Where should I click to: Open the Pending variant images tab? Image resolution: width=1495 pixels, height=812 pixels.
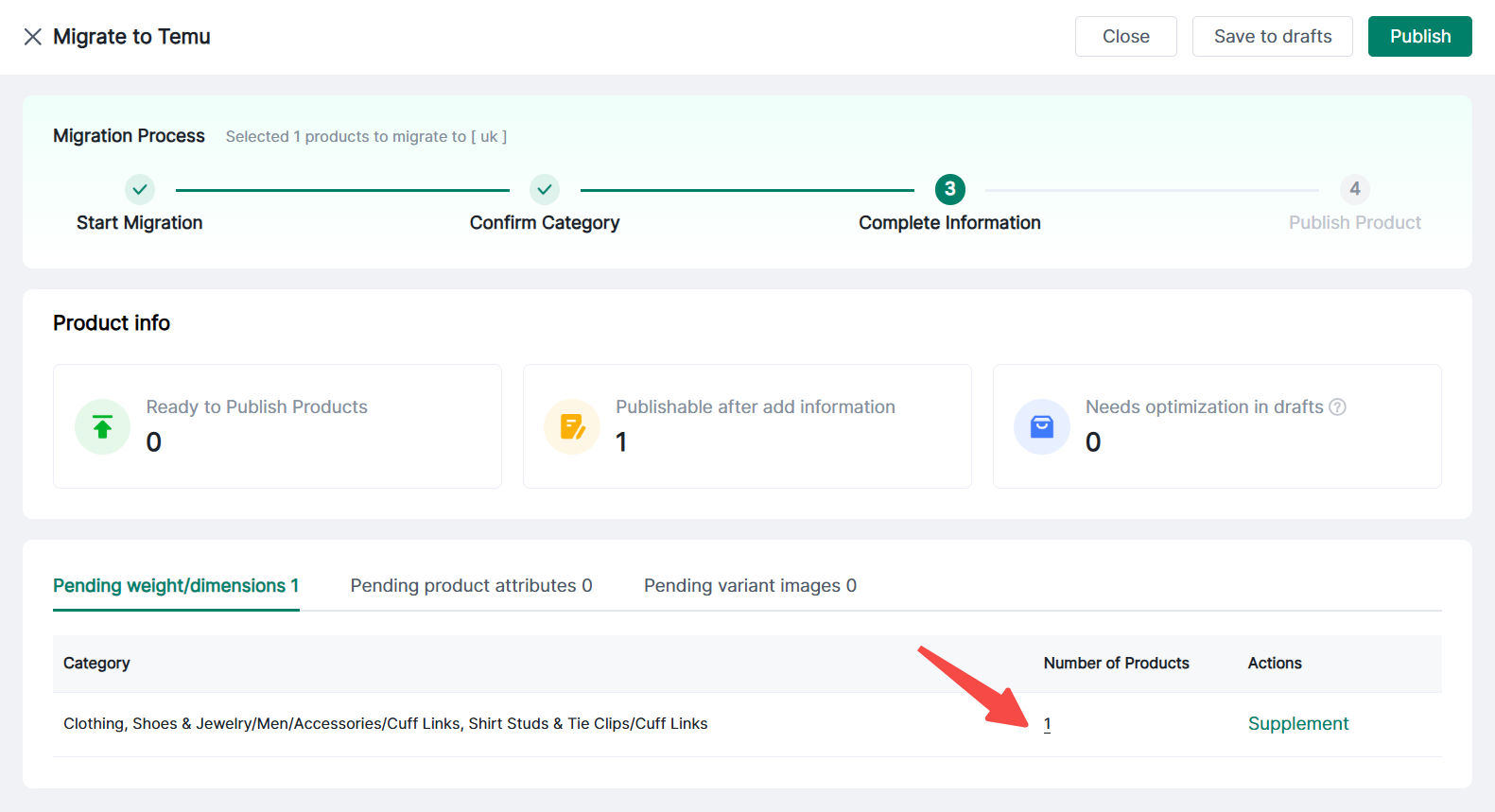750,586
